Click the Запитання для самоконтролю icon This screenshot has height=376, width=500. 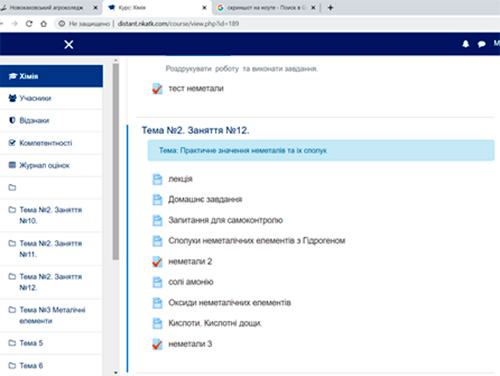click(157, 220)
